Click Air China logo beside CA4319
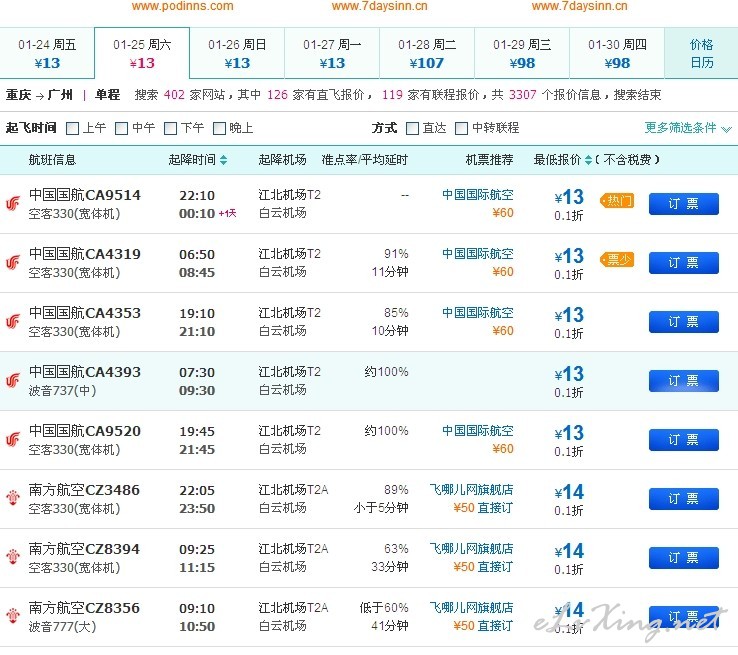This screenshot has height=655, width=738. coord(13,262)
